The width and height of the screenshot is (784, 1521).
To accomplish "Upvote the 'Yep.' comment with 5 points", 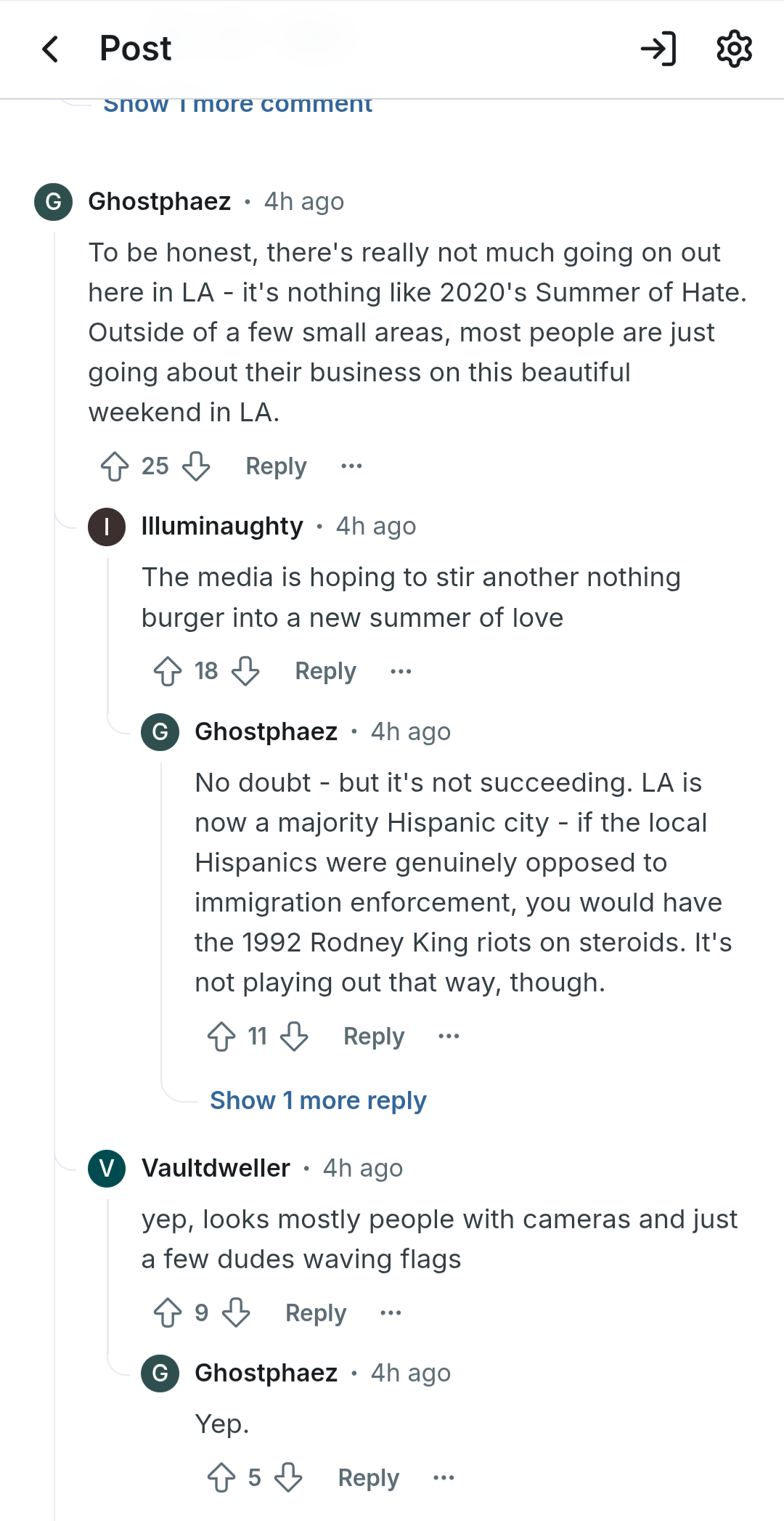I will click(x=221, y=1478).
